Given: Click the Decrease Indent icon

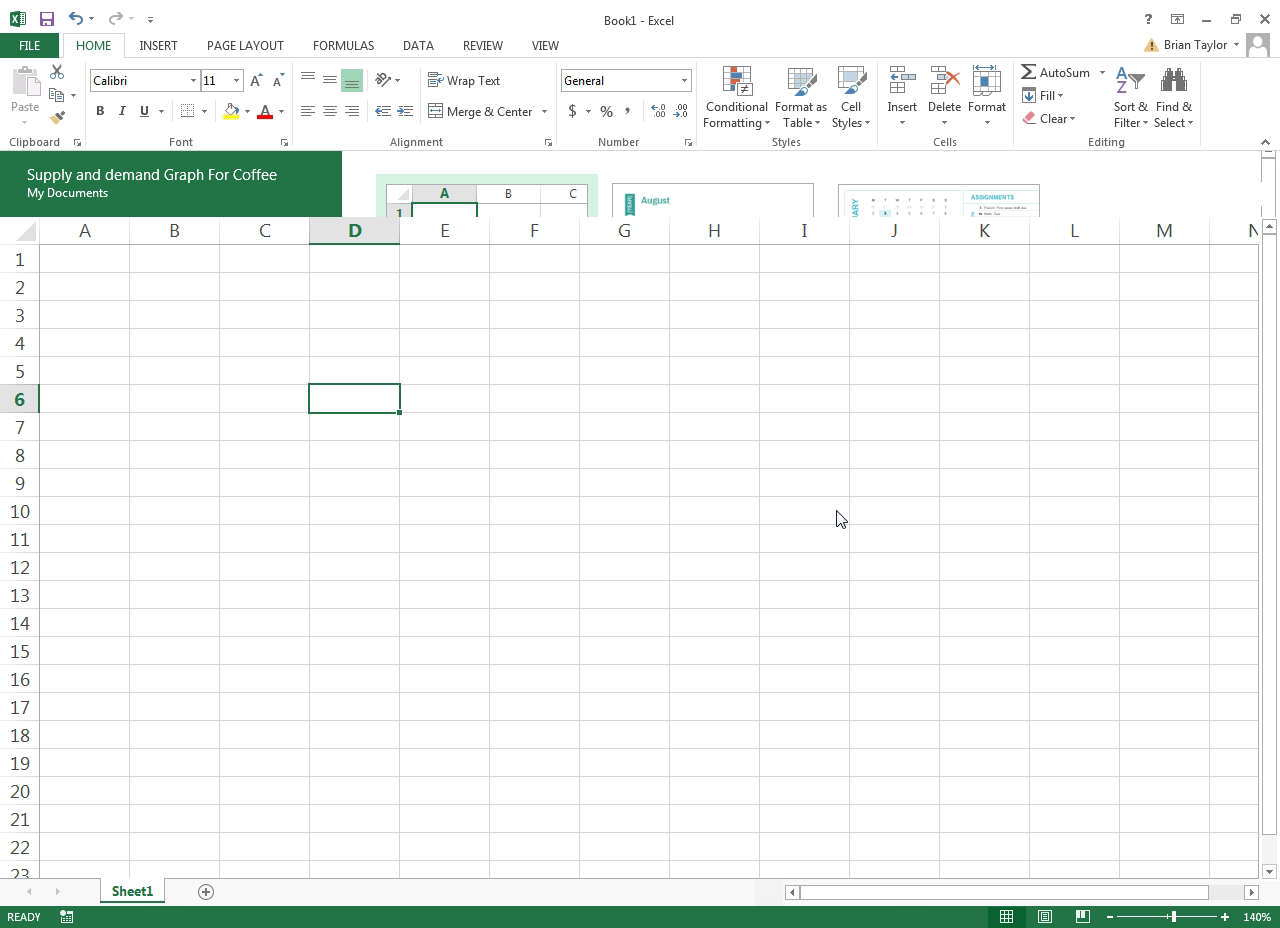Looking at the screenshot, I should click(x=383, y=111).
